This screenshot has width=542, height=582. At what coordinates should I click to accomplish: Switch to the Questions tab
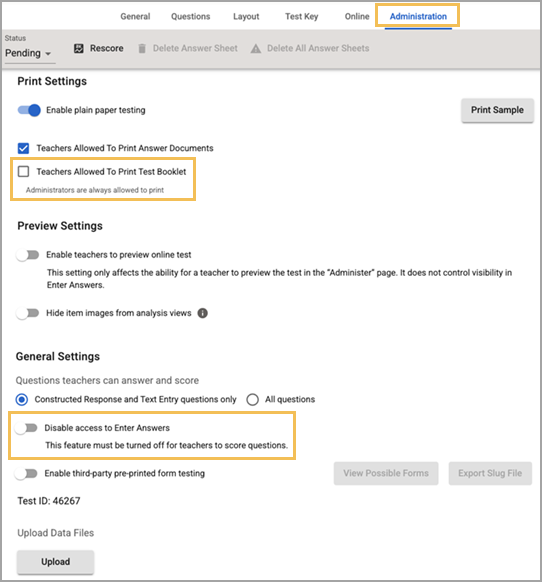click(190, 16)
